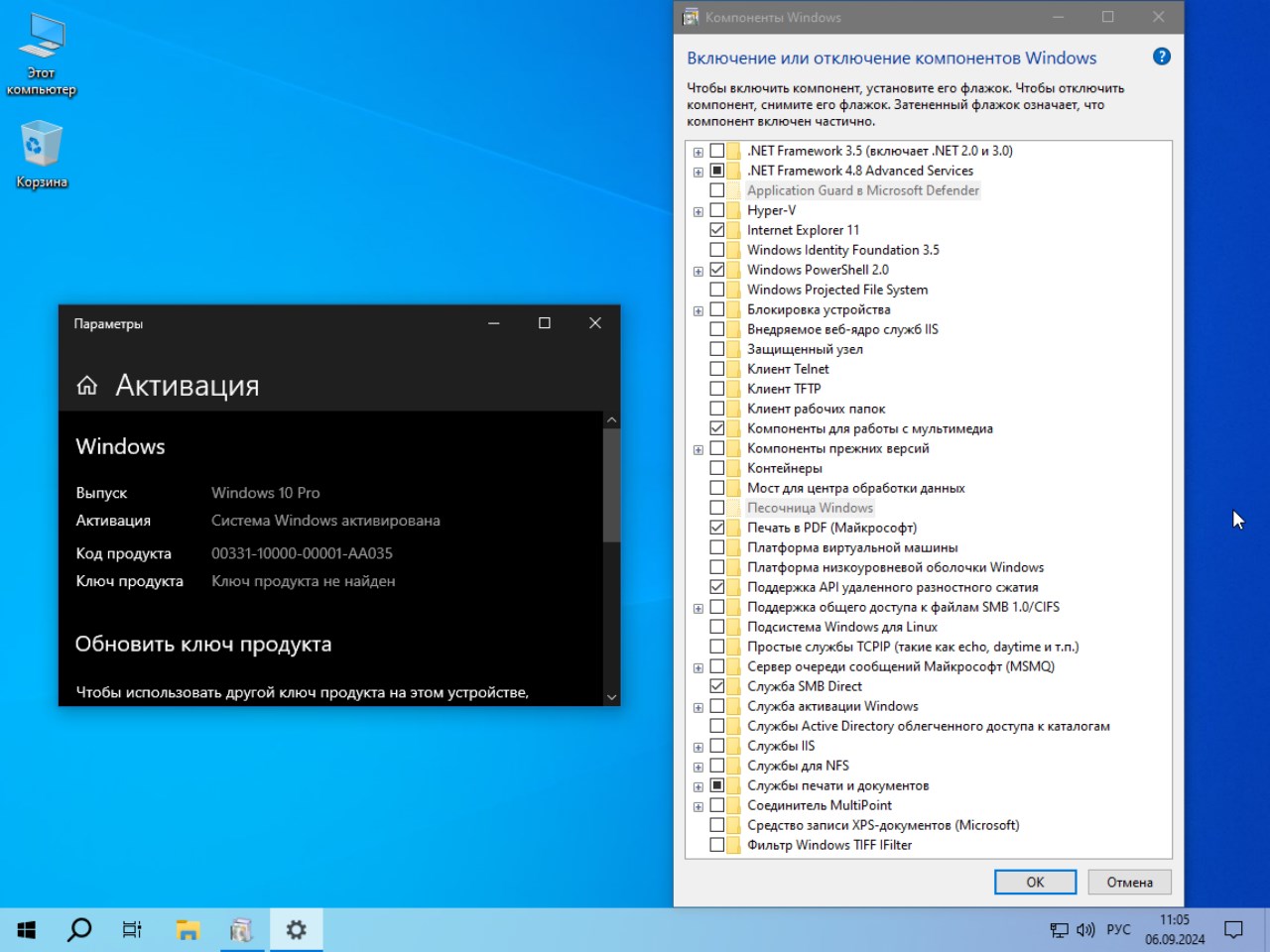The height and width of the screenshot is (952, 1270).
Task: Expand Блокировка устройства node
Action: [x=698, y=310]
